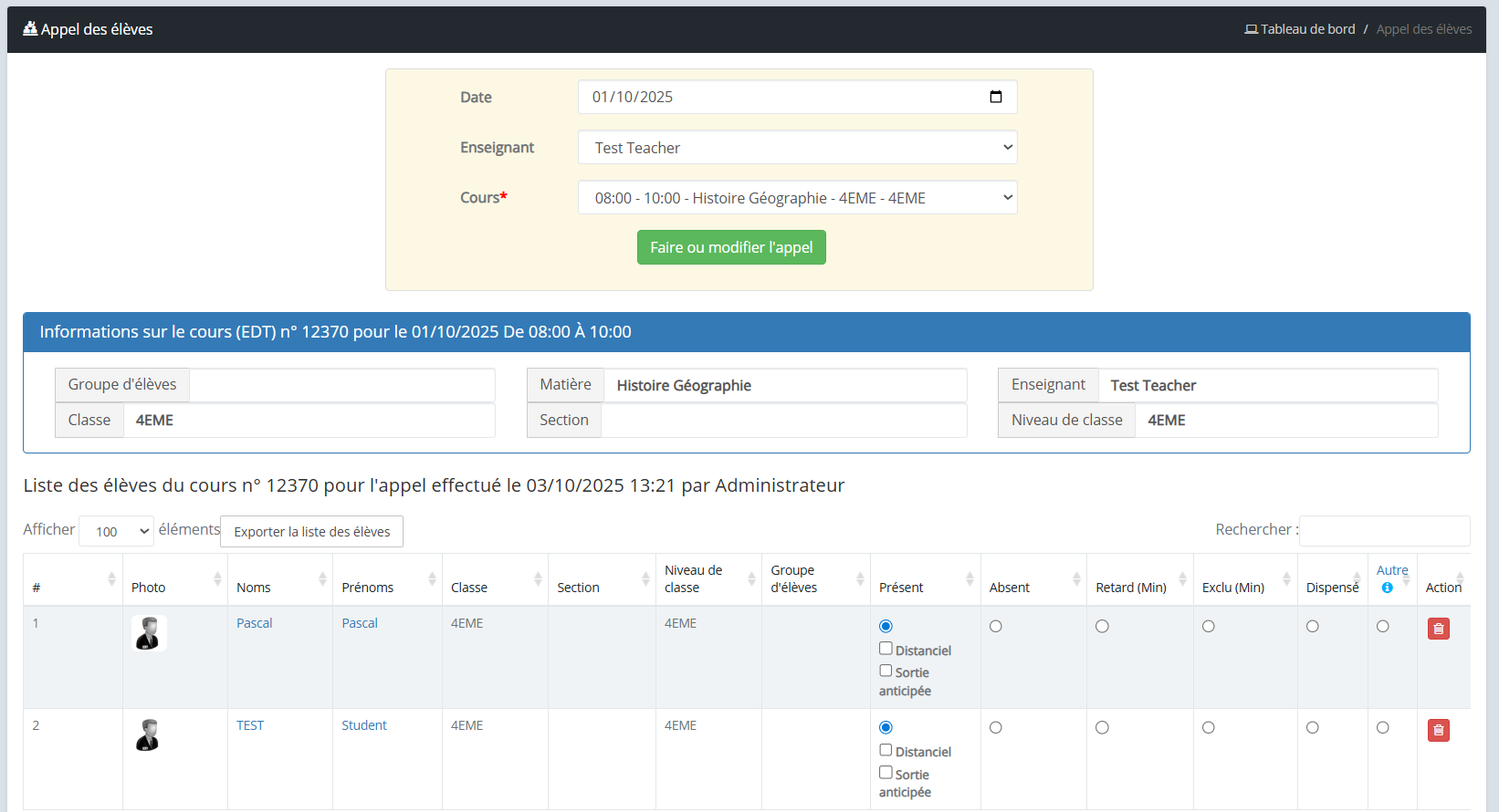Click the Tableau de bord breadcrumb icon

[1251, 29]
